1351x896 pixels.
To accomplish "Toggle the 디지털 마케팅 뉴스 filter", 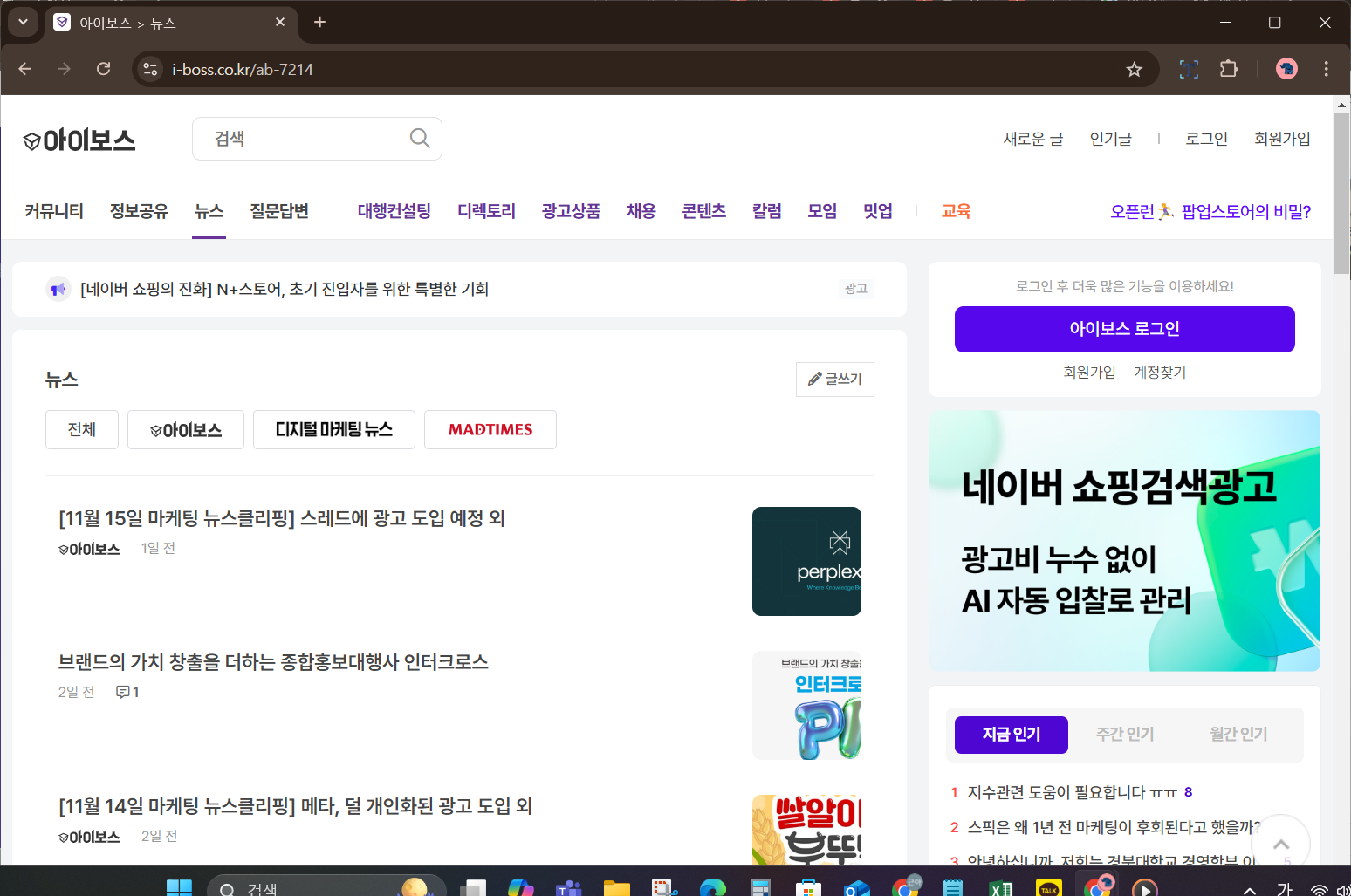I will [333, 429].
